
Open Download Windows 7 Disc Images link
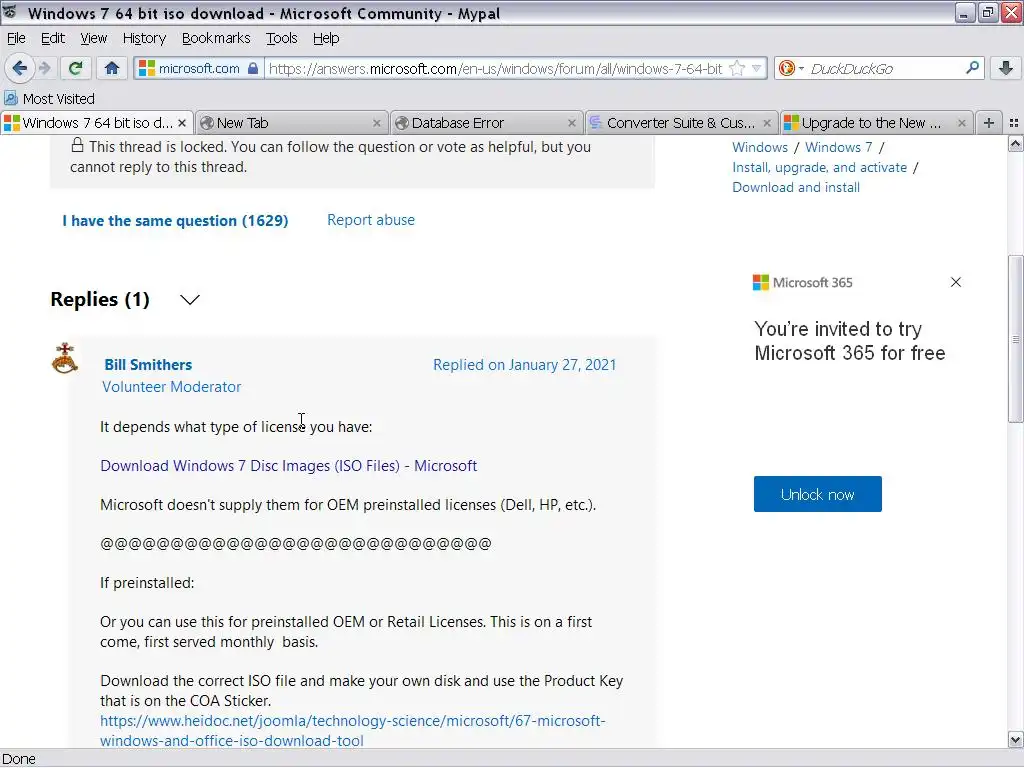click(289, 466)
